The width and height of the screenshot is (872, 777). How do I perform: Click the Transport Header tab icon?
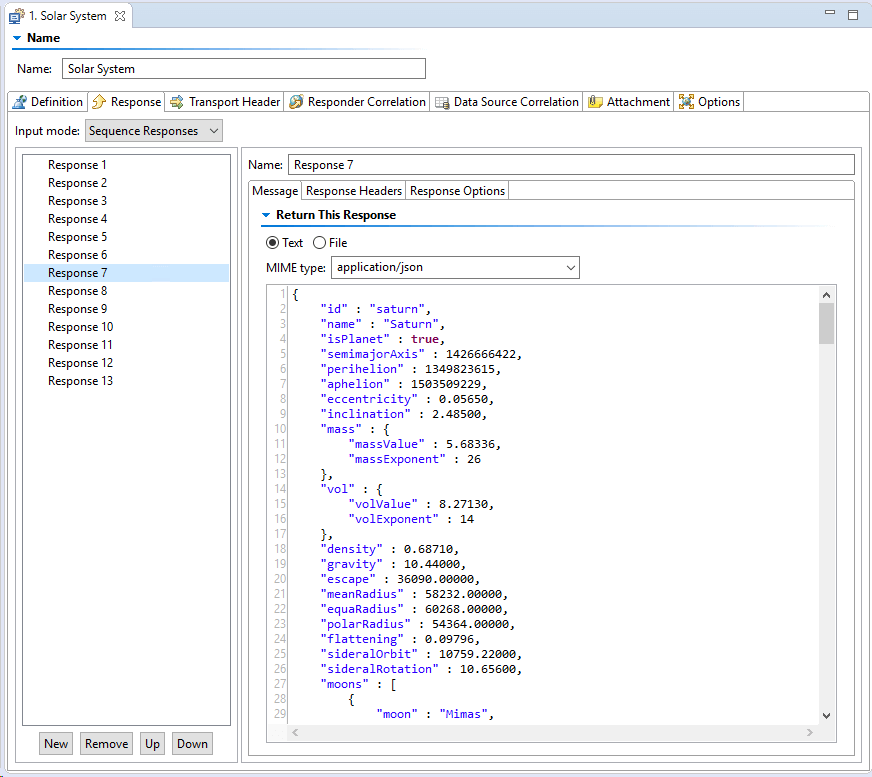pos(177,102)
